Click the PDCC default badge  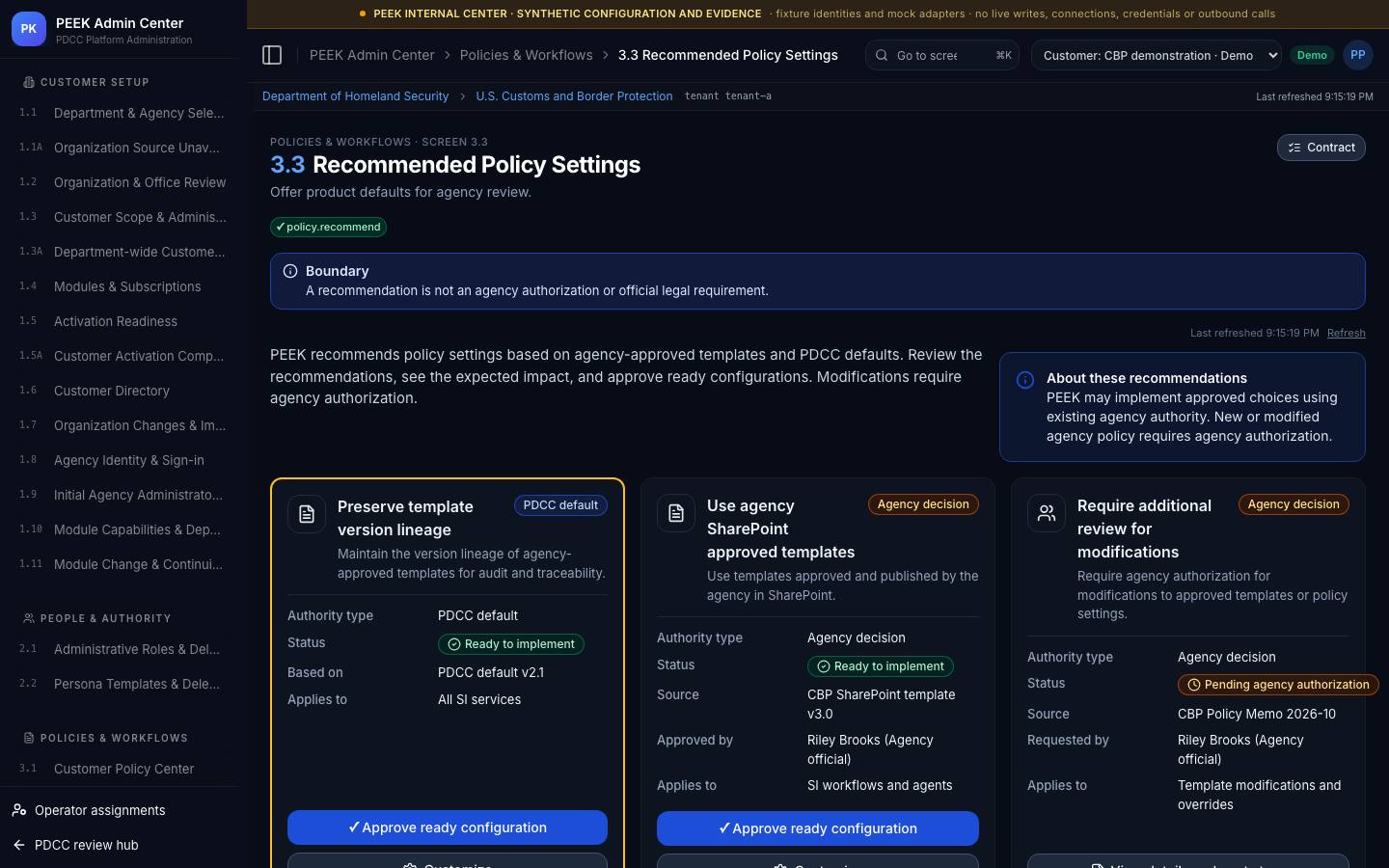pos(560,505)
